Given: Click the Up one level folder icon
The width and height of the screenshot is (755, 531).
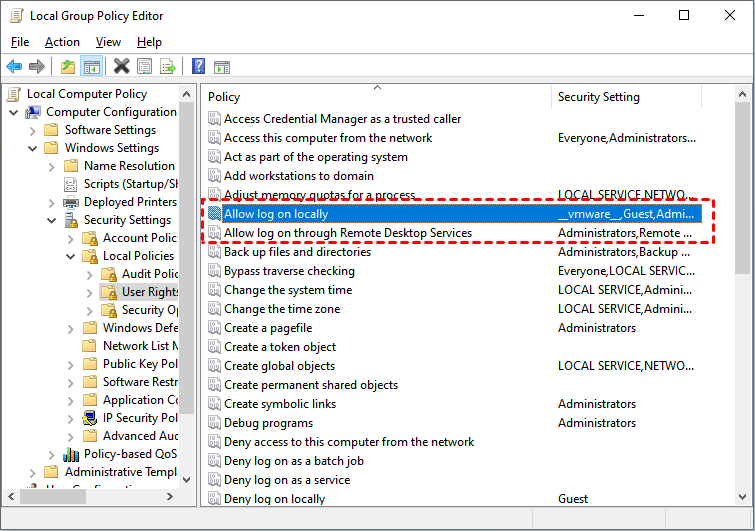Looking at the screenshot, I should [68, 66].
